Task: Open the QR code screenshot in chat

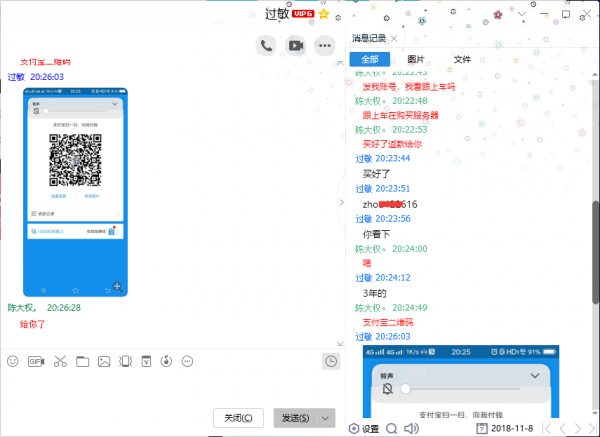Action: [x=75, y=192]
